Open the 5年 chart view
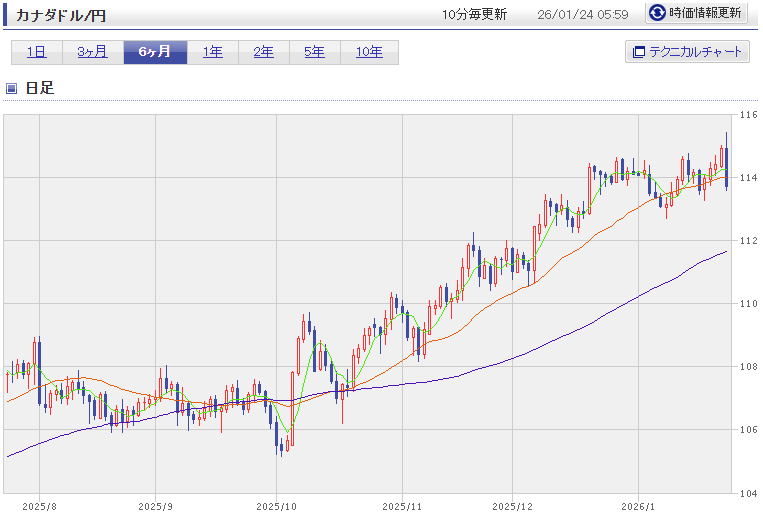The width and height of the screenshot is (763, 516). point(315,52)
